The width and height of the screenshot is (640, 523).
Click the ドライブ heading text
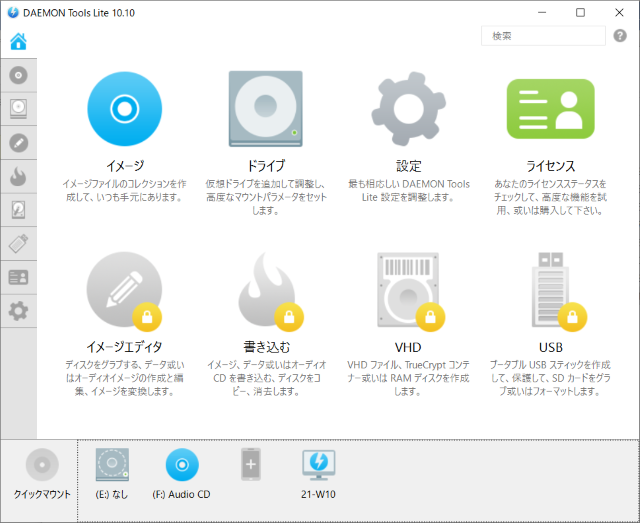point(266,165)
